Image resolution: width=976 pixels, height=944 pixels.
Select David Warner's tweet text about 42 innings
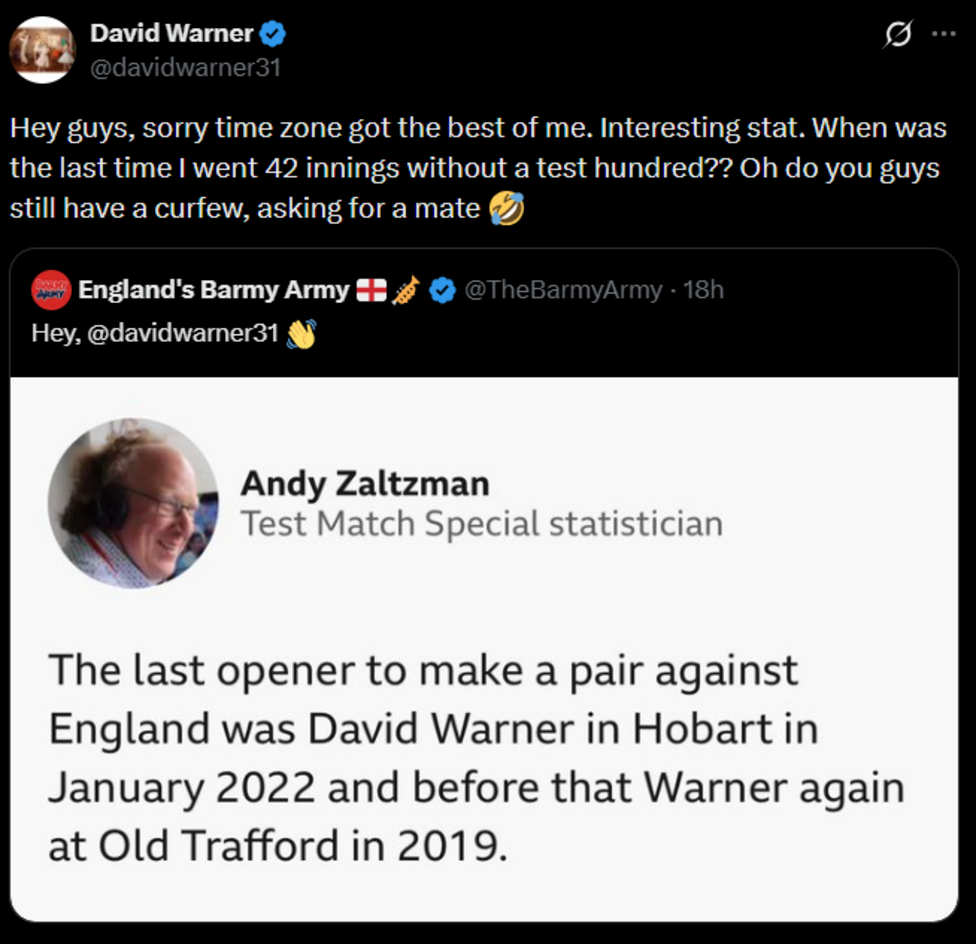tap(478, 168)
